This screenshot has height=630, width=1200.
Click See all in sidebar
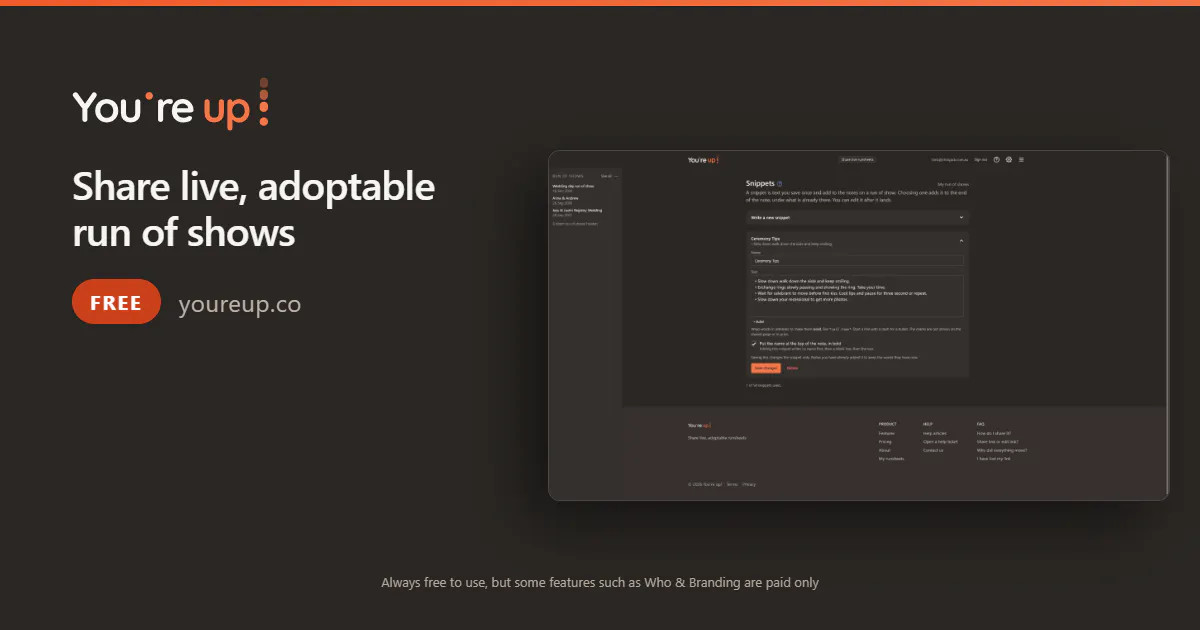click(606, 176)
